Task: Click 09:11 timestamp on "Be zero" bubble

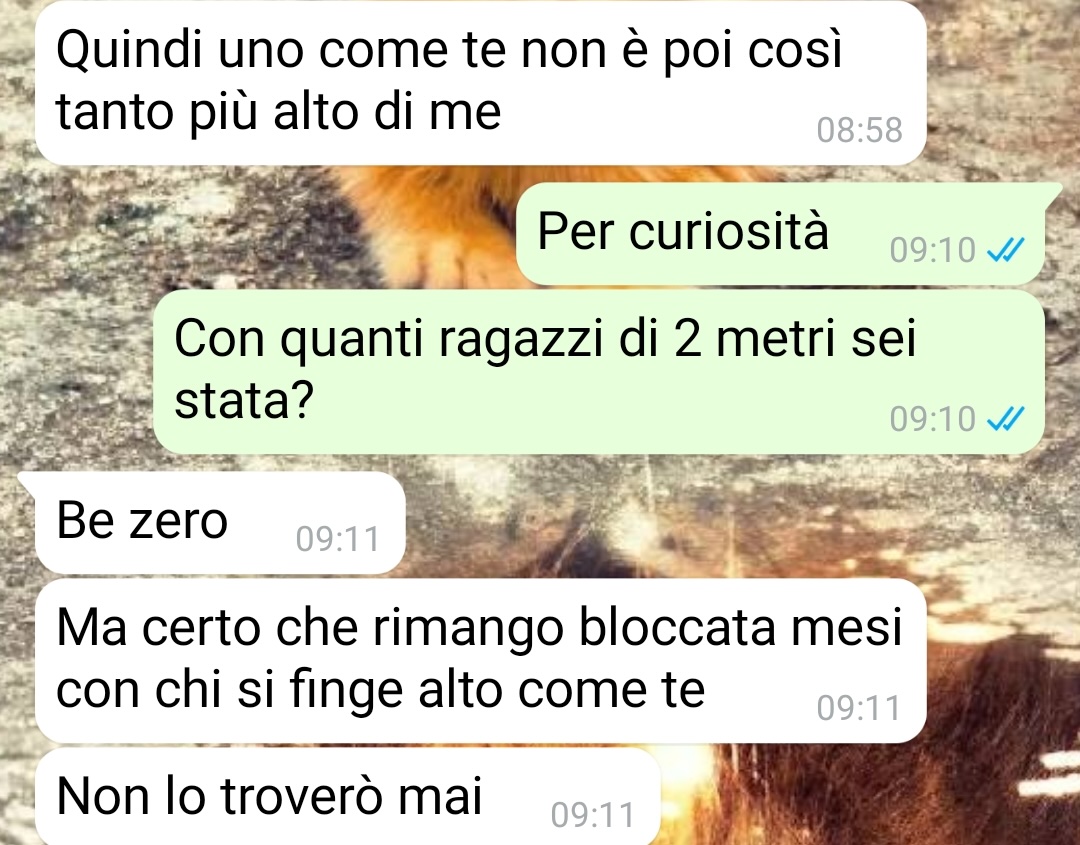Action: (x=338, y=539)
